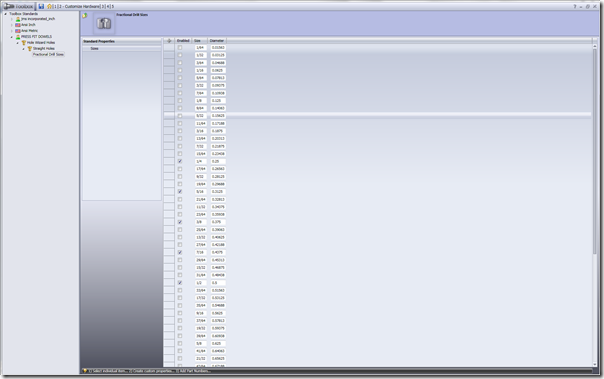Select row header of 5/32 size row
Image resolution: width=604 pixels, height=379 pixels.
(x=169, y=116)
